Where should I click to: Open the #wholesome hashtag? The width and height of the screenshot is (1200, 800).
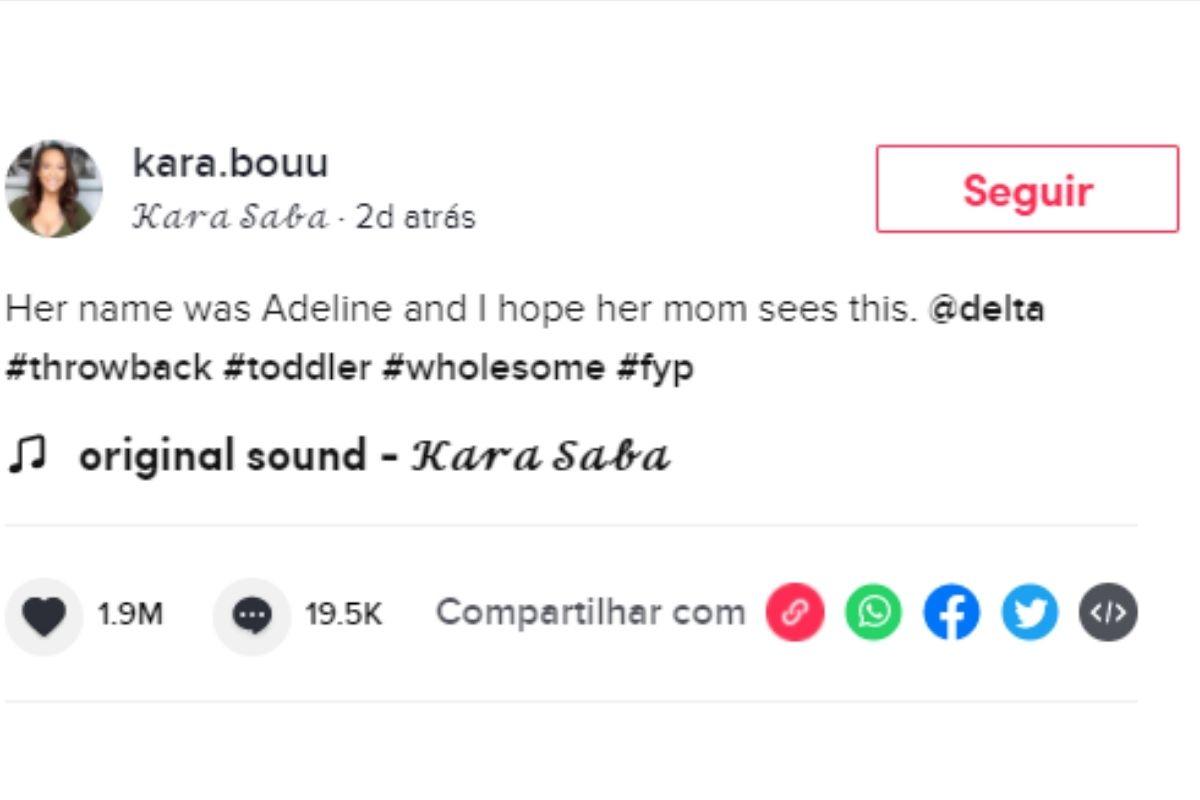coord(493,367)
